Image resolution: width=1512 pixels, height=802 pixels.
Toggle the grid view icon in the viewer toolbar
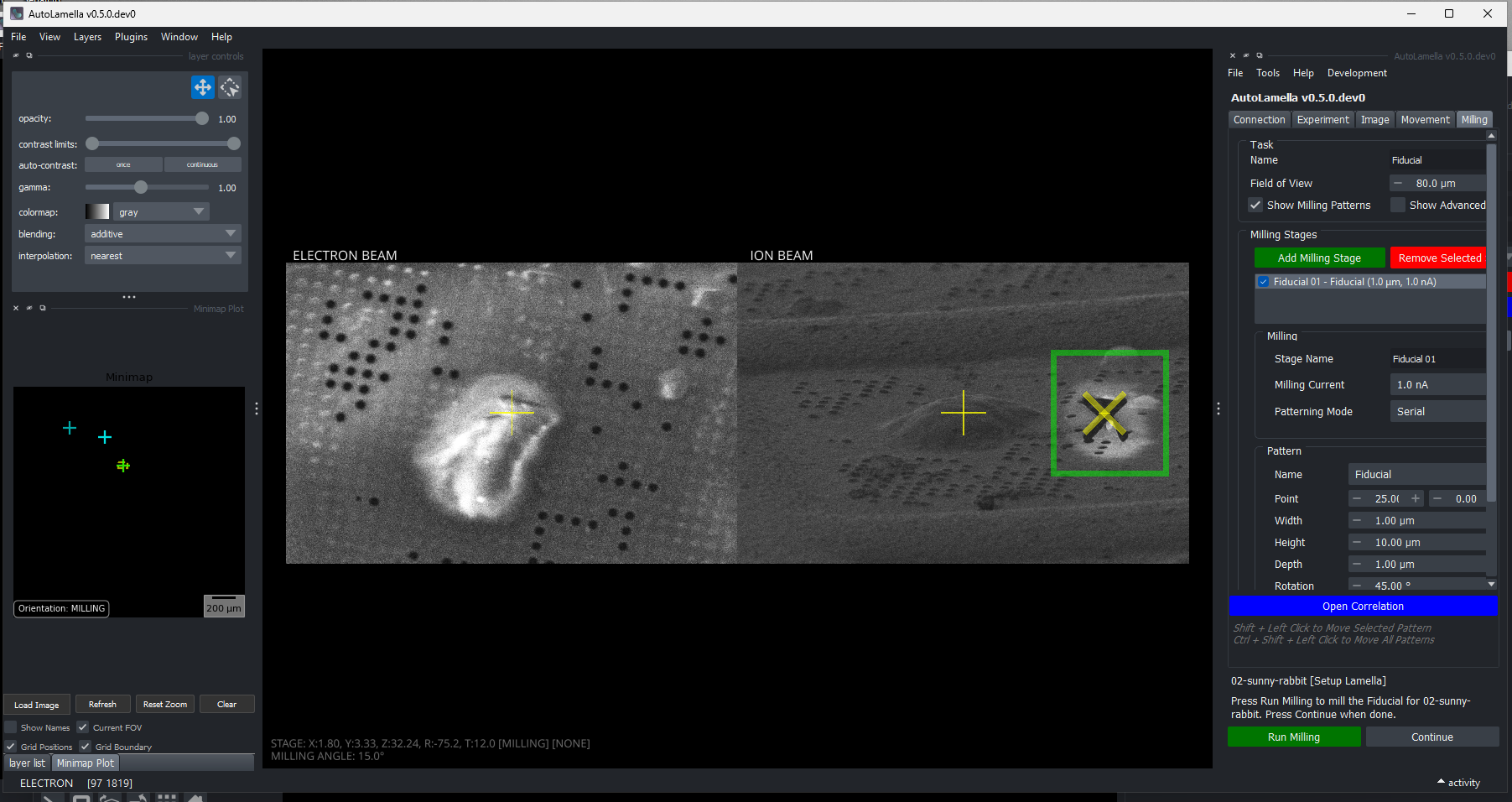coord(166,798)
